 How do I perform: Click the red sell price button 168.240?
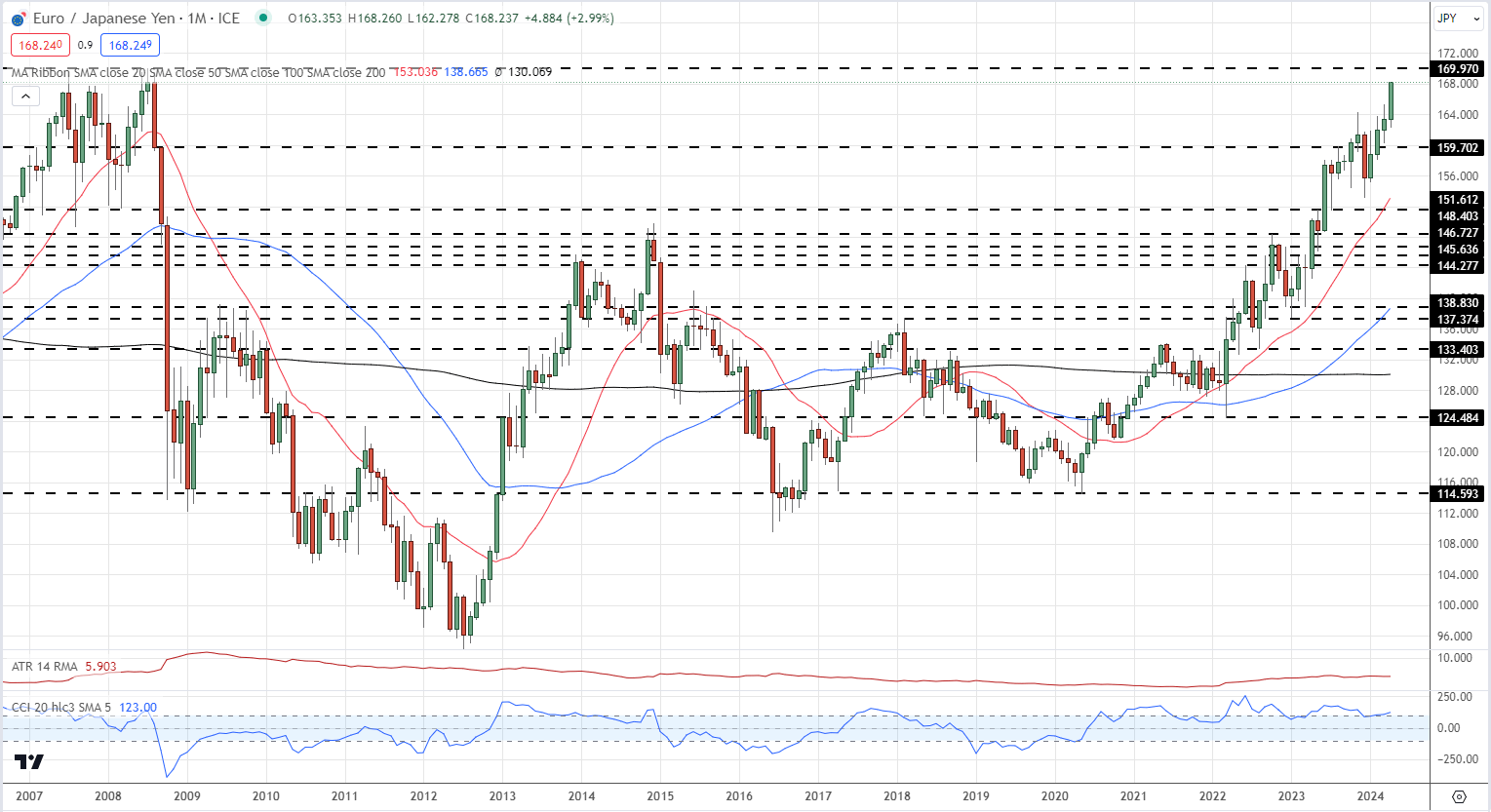click(41, 45)
